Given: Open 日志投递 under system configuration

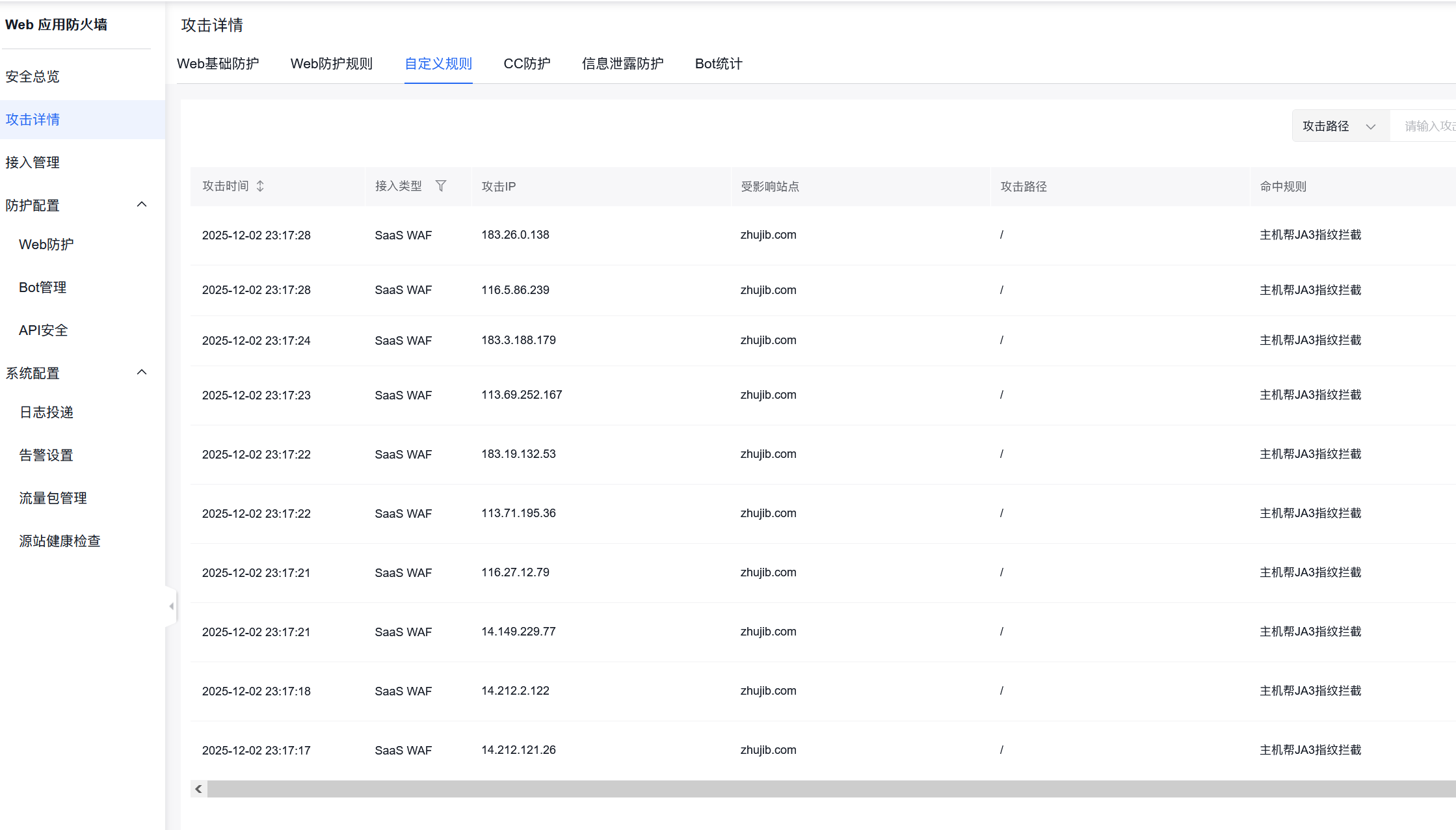Looking at the screenshot, I should tap(46, 412).
